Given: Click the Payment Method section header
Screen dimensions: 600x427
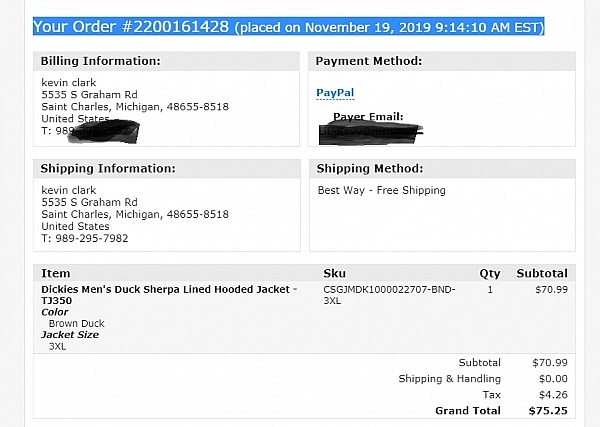Looking at the screenshot, I should click(x=368, y=61).
